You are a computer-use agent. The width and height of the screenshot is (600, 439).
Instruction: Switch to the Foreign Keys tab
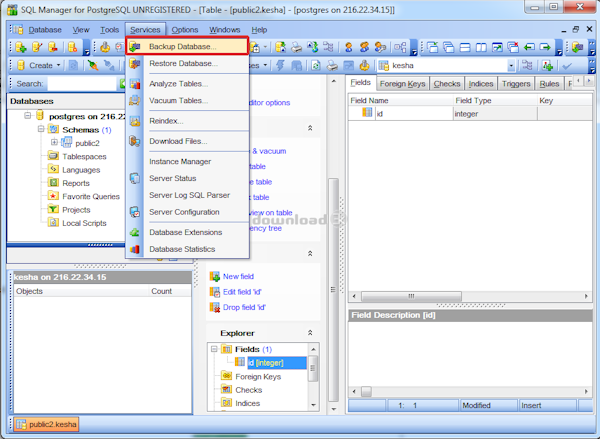[x=405, y=84]
